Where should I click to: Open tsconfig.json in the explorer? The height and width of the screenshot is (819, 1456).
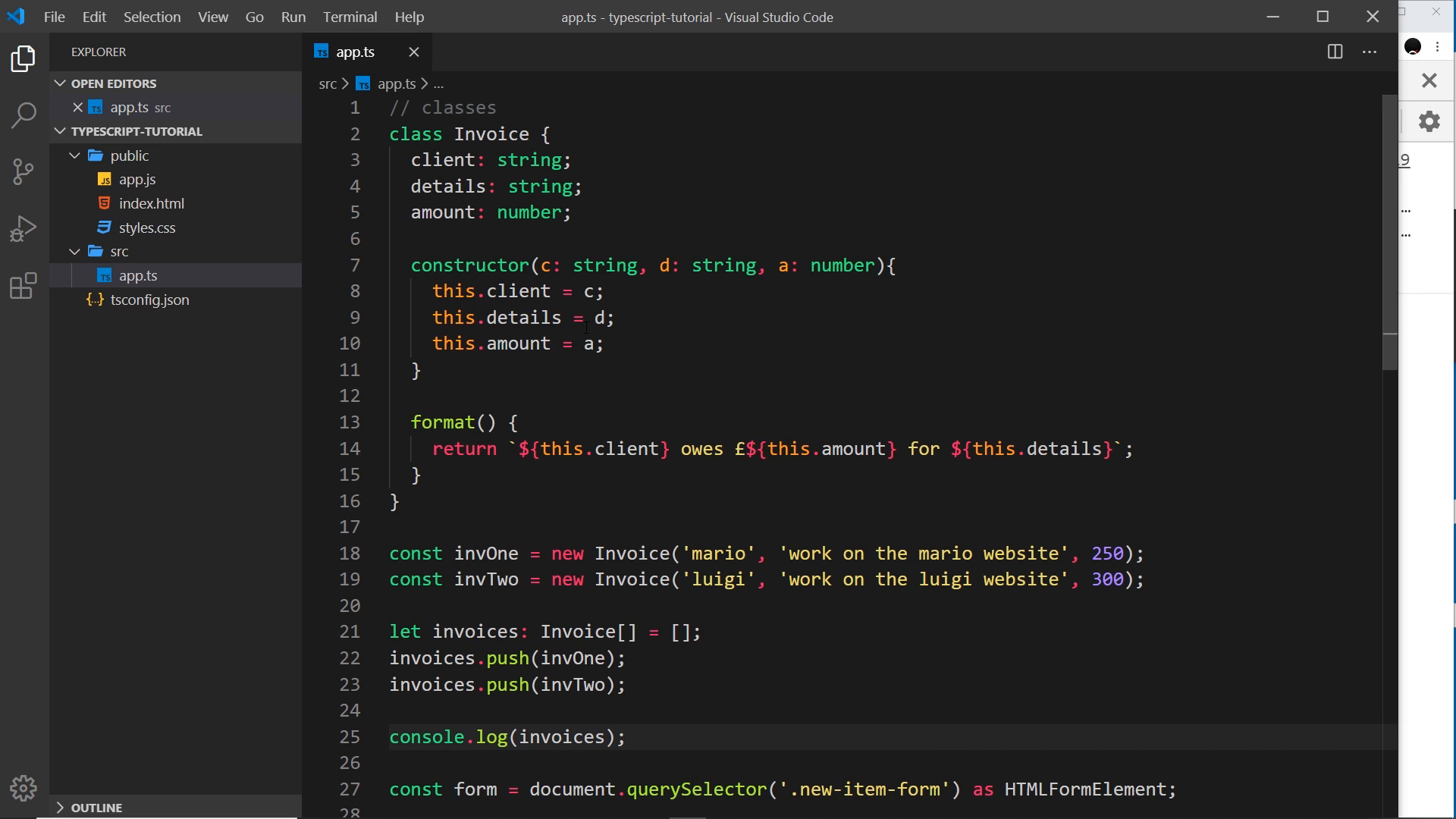(x=149, y=300)
